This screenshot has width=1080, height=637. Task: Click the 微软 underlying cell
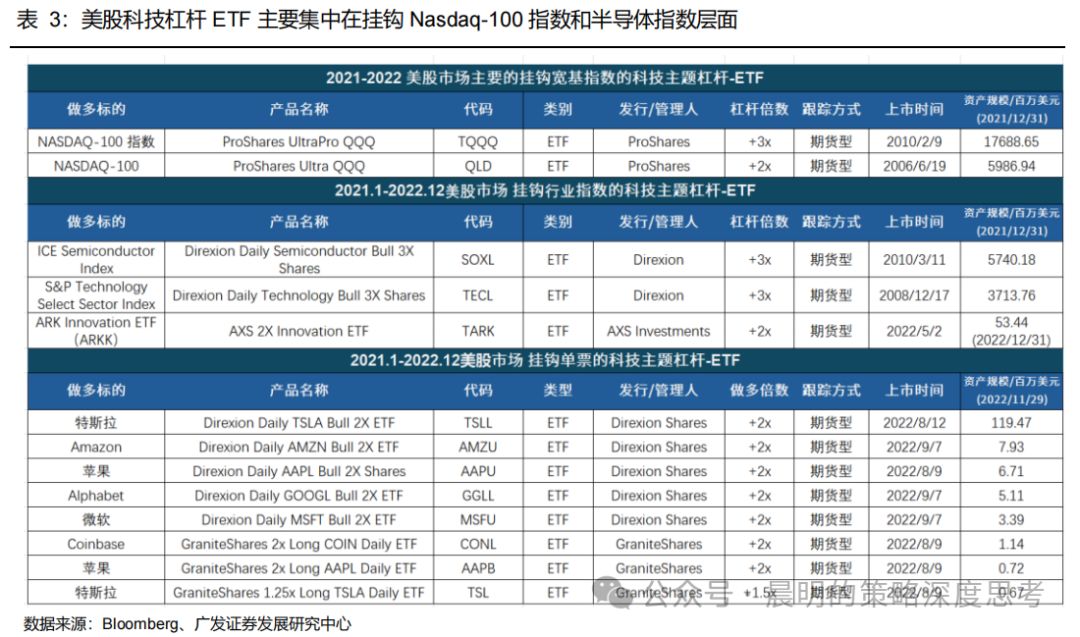(96, 520)
